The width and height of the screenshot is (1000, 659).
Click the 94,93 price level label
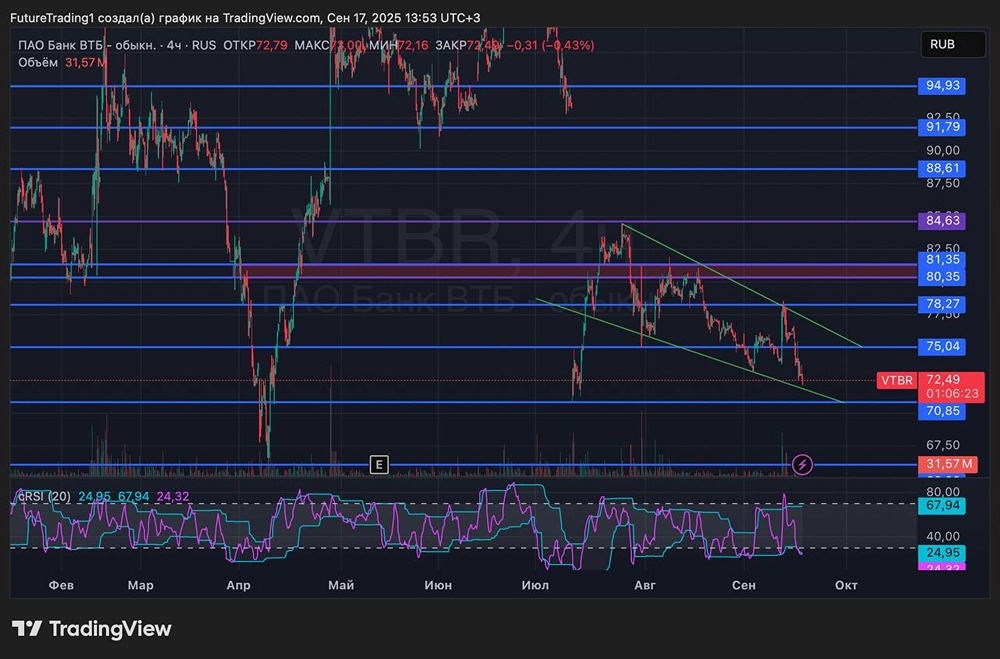(942, 85)
